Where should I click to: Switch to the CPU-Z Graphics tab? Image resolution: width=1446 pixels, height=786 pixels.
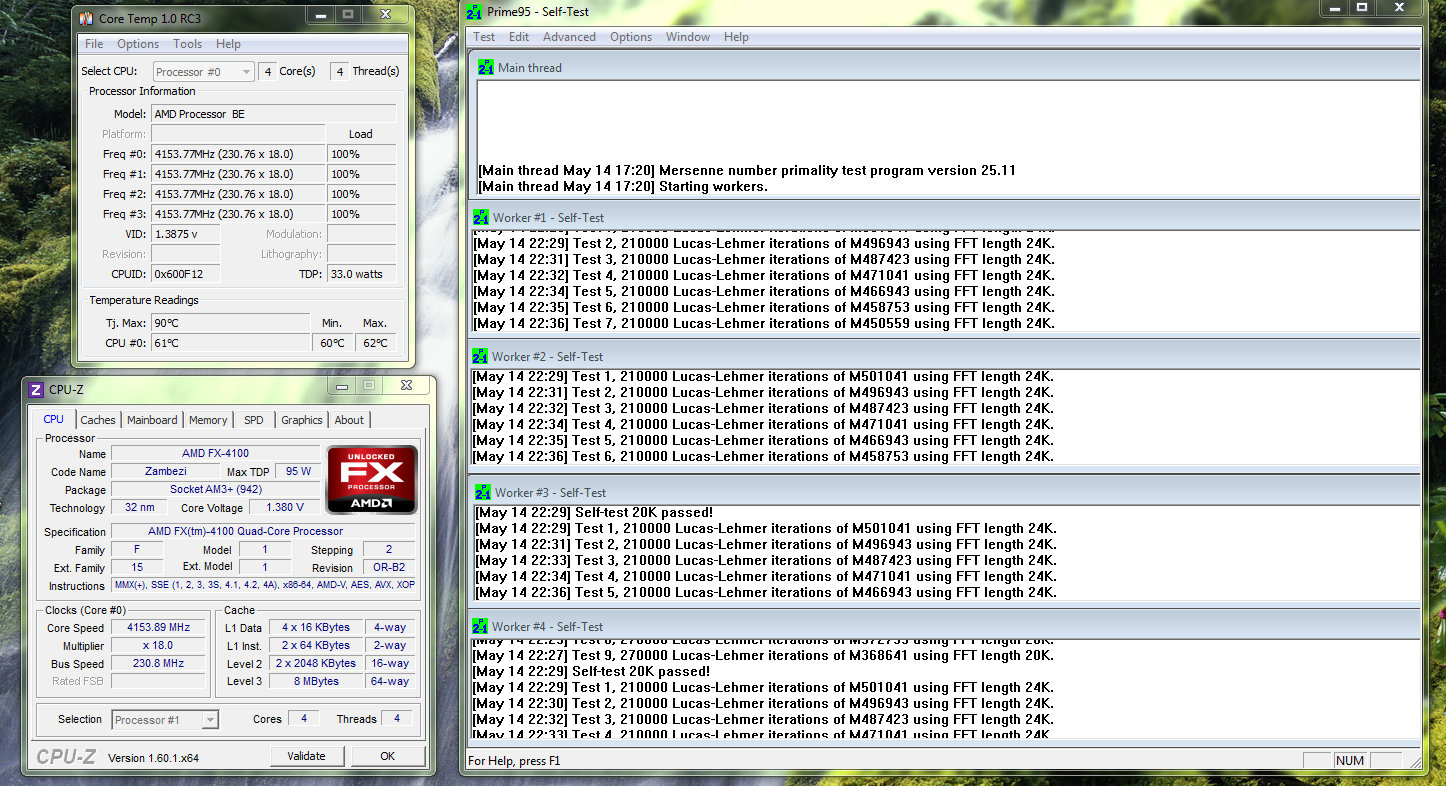[302, 420]
